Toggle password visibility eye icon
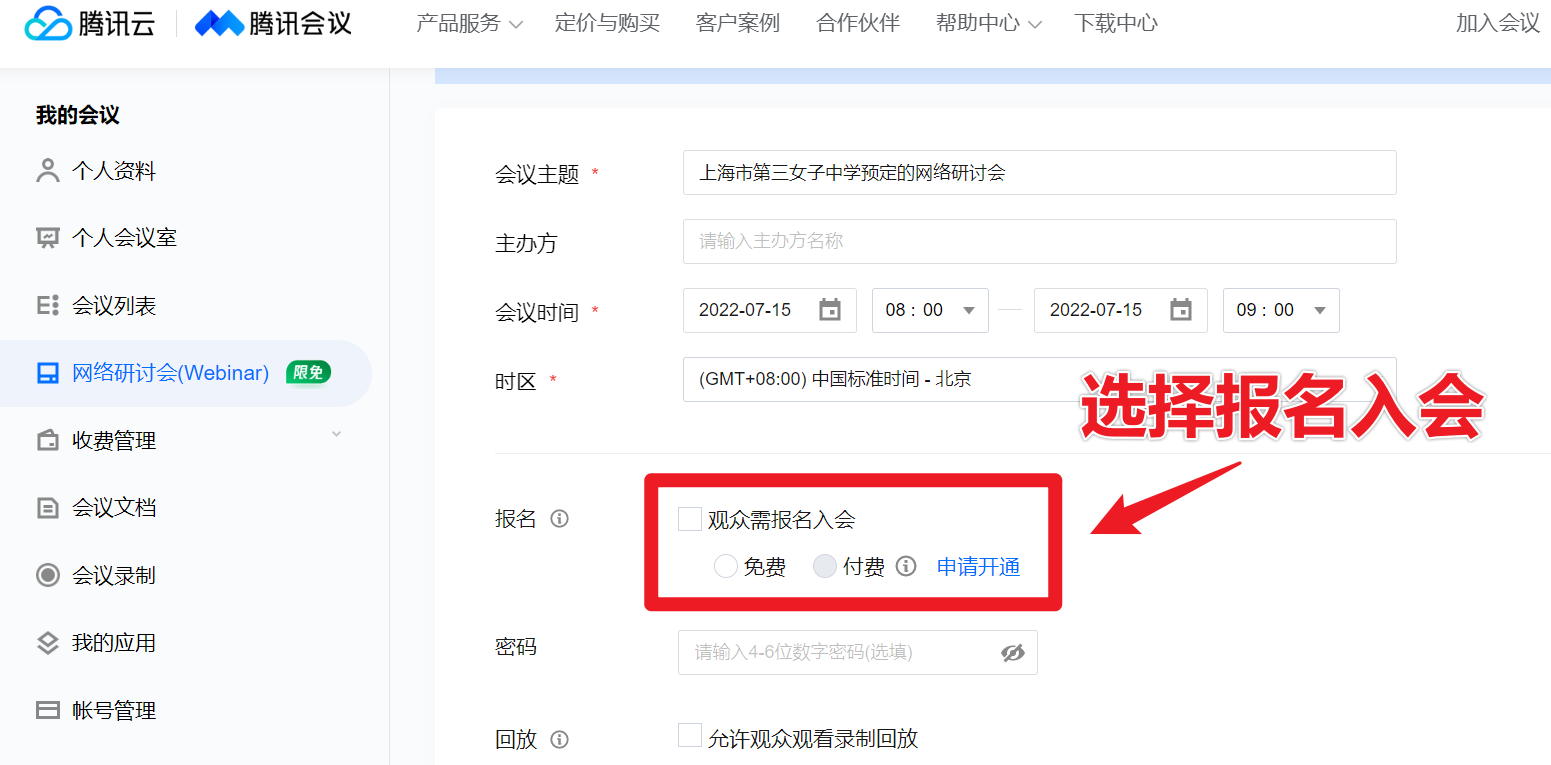The width and height of the screenshot is (1551, 765). (1013, 653)
